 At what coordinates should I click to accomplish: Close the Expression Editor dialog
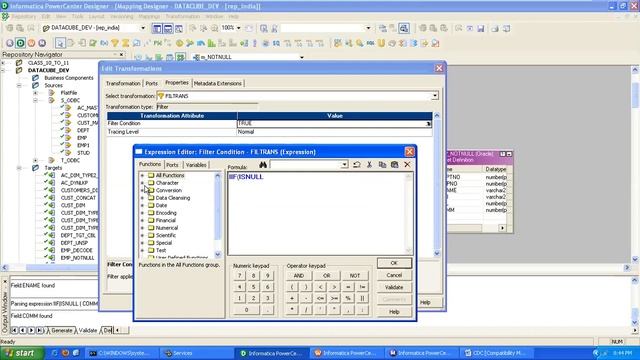point(409,152)
